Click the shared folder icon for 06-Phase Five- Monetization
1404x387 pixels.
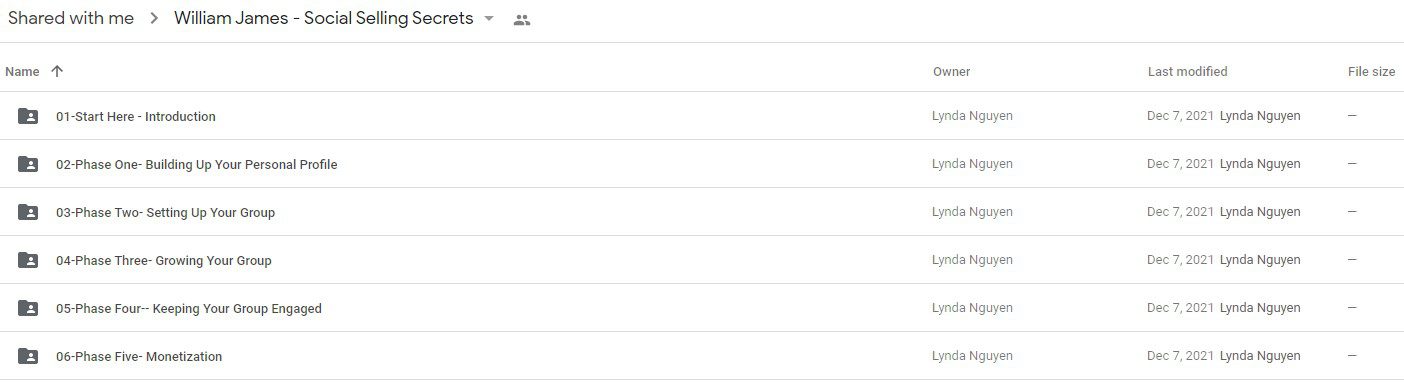coord(28,356)
